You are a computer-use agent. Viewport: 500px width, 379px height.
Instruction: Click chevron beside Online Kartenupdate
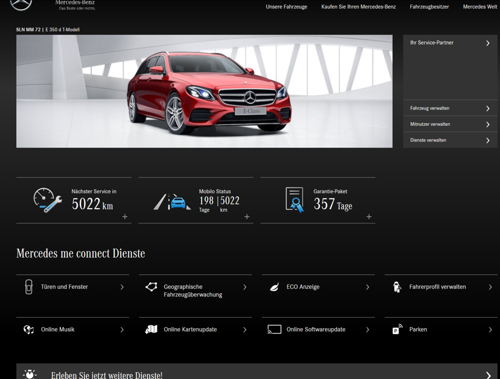pos(245,330)
